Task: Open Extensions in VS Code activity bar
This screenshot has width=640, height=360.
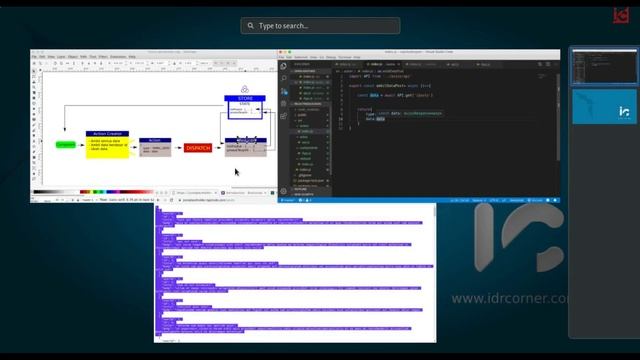Action: pos(284,116)
